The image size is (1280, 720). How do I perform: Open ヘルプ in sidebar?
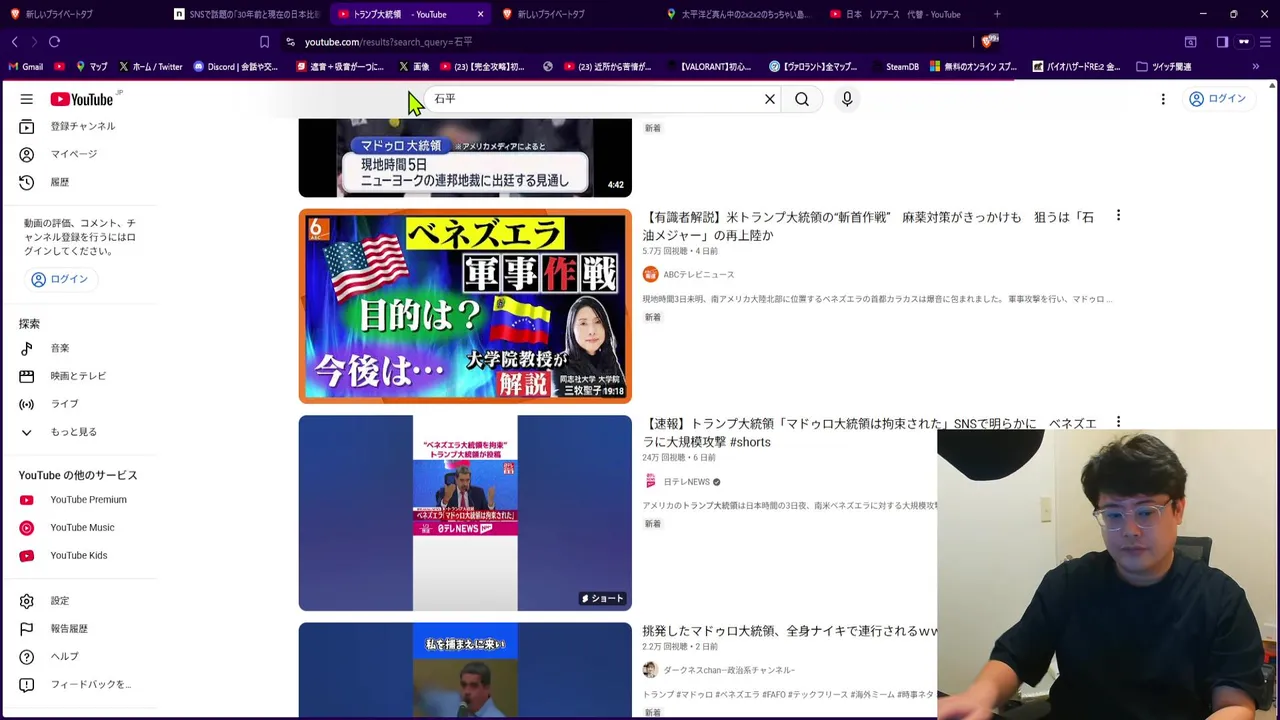[x=80, y=657]
